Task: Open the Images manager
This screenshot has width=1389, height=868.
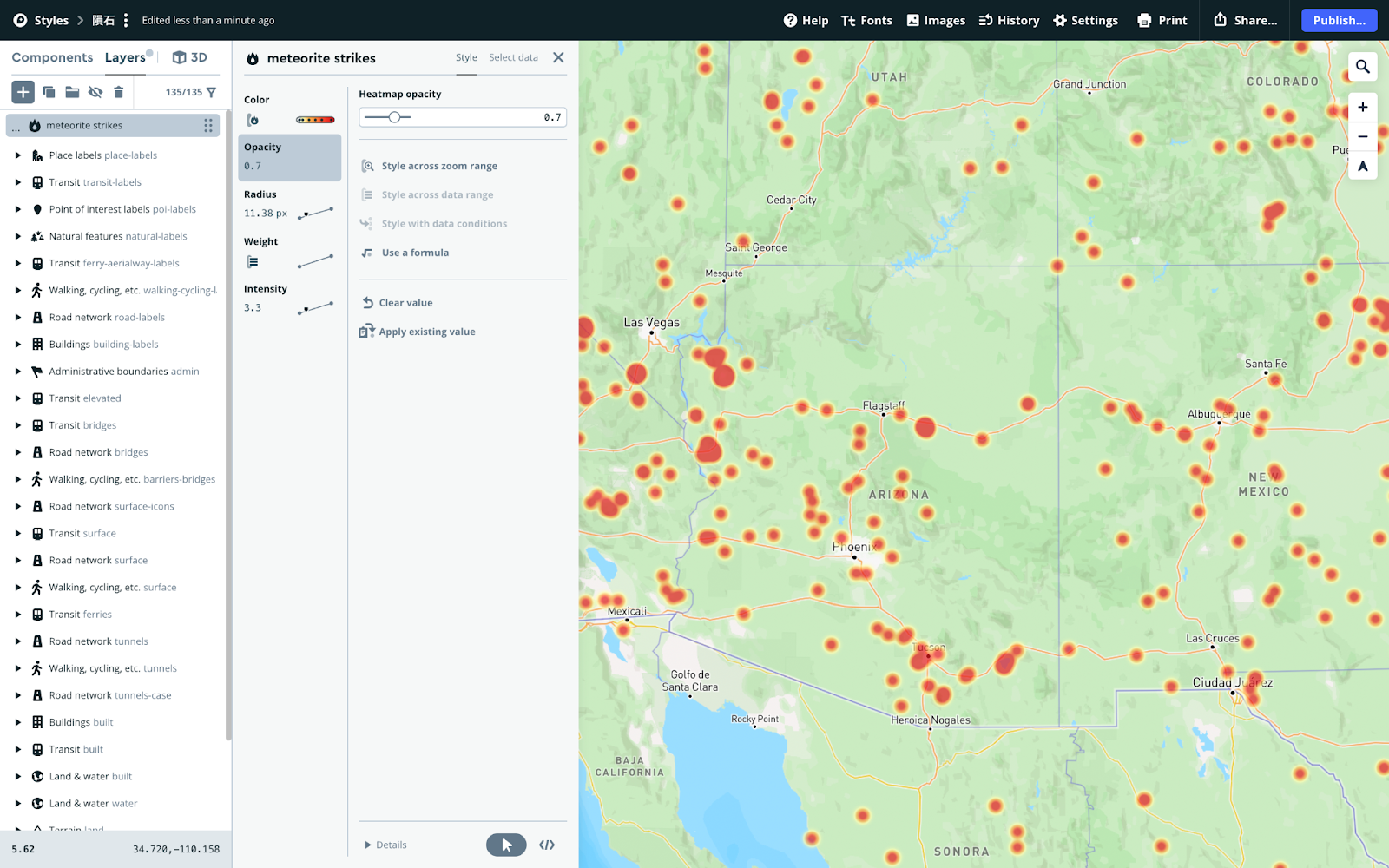Action: pos(936,20)
